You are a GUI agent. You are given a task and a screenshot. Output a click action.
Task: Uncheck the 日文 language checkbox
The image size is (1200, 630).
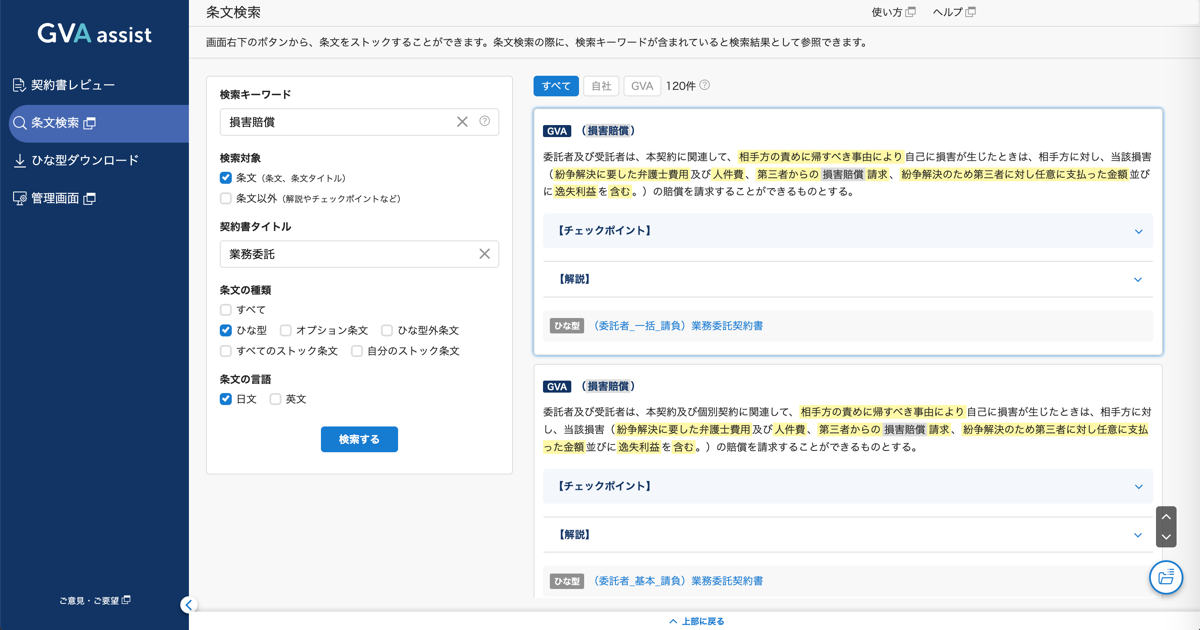pyautogui.click(x=226, y=399)
